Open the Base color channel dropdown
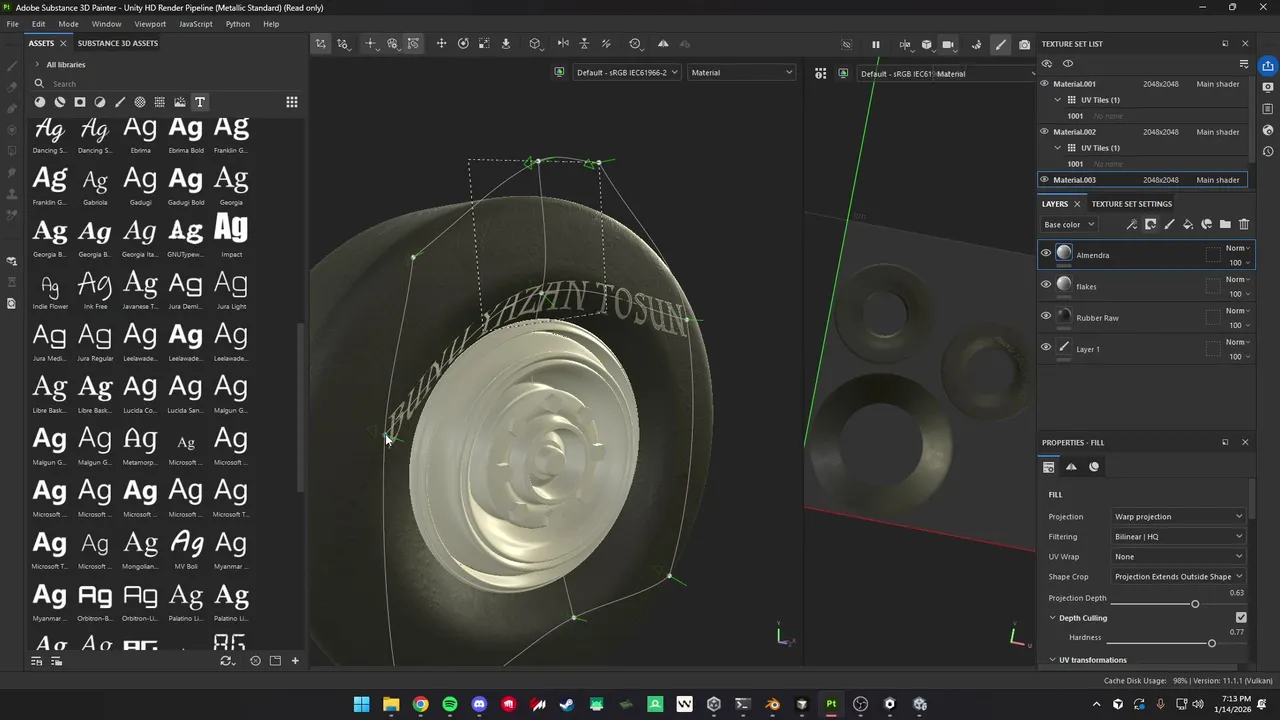1280x720 pixels. coord(1069,225)
